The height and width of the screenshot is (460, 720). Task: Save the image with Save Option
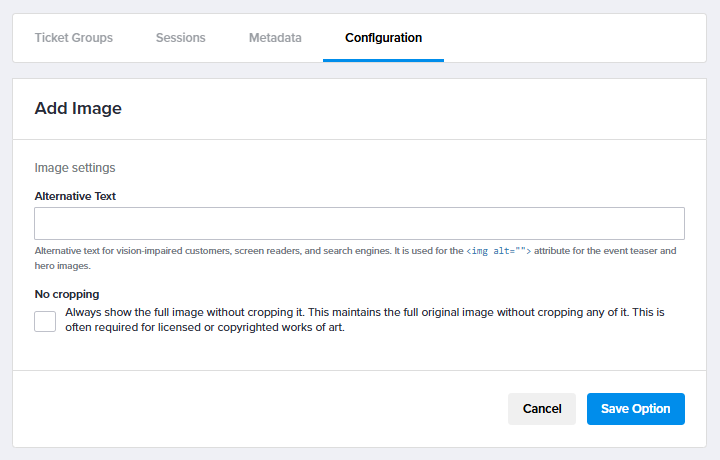tap(636, 409)
